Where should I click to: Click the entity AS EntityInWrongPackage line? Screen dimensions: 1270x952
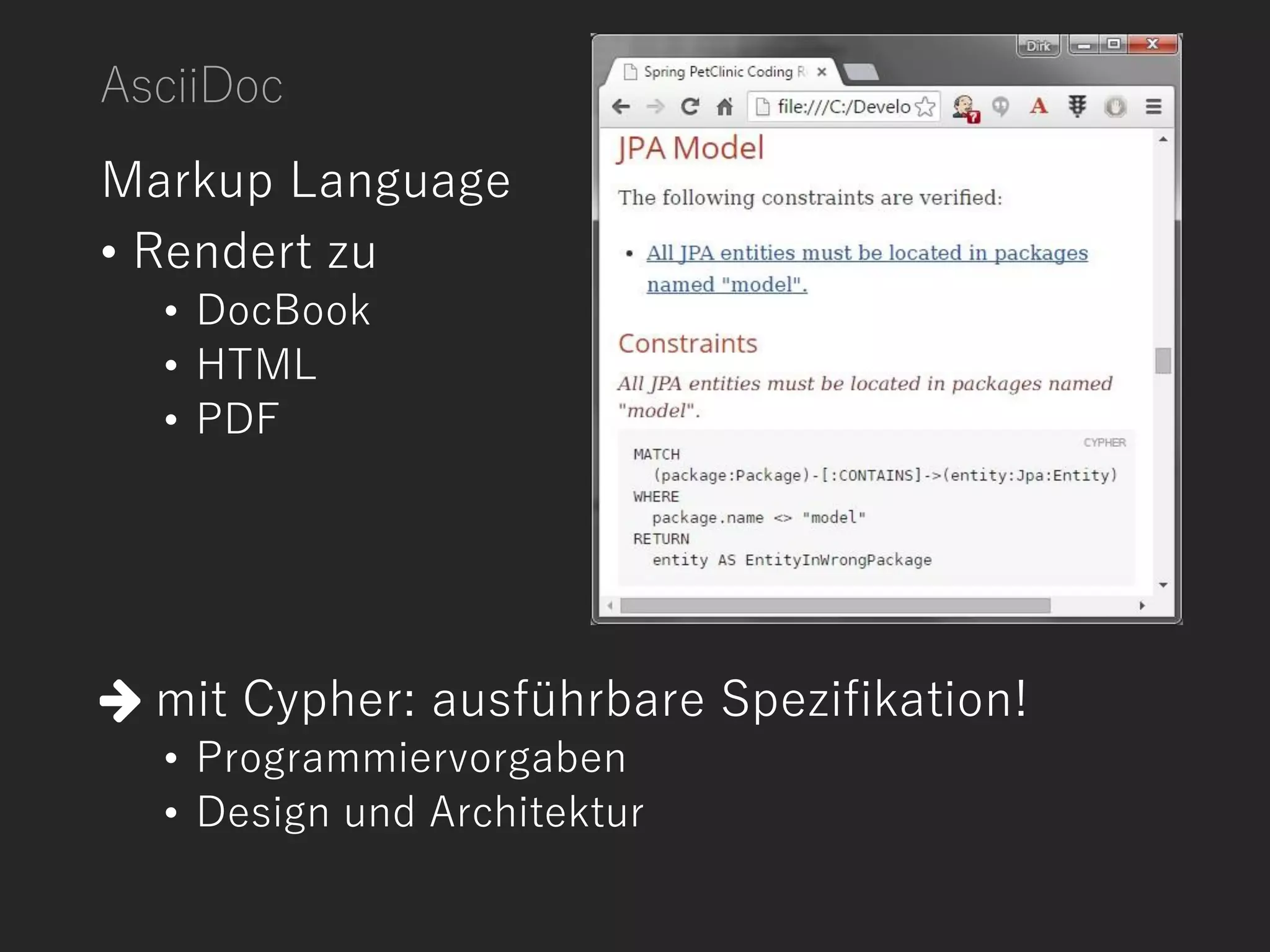(x=792, y=560)
